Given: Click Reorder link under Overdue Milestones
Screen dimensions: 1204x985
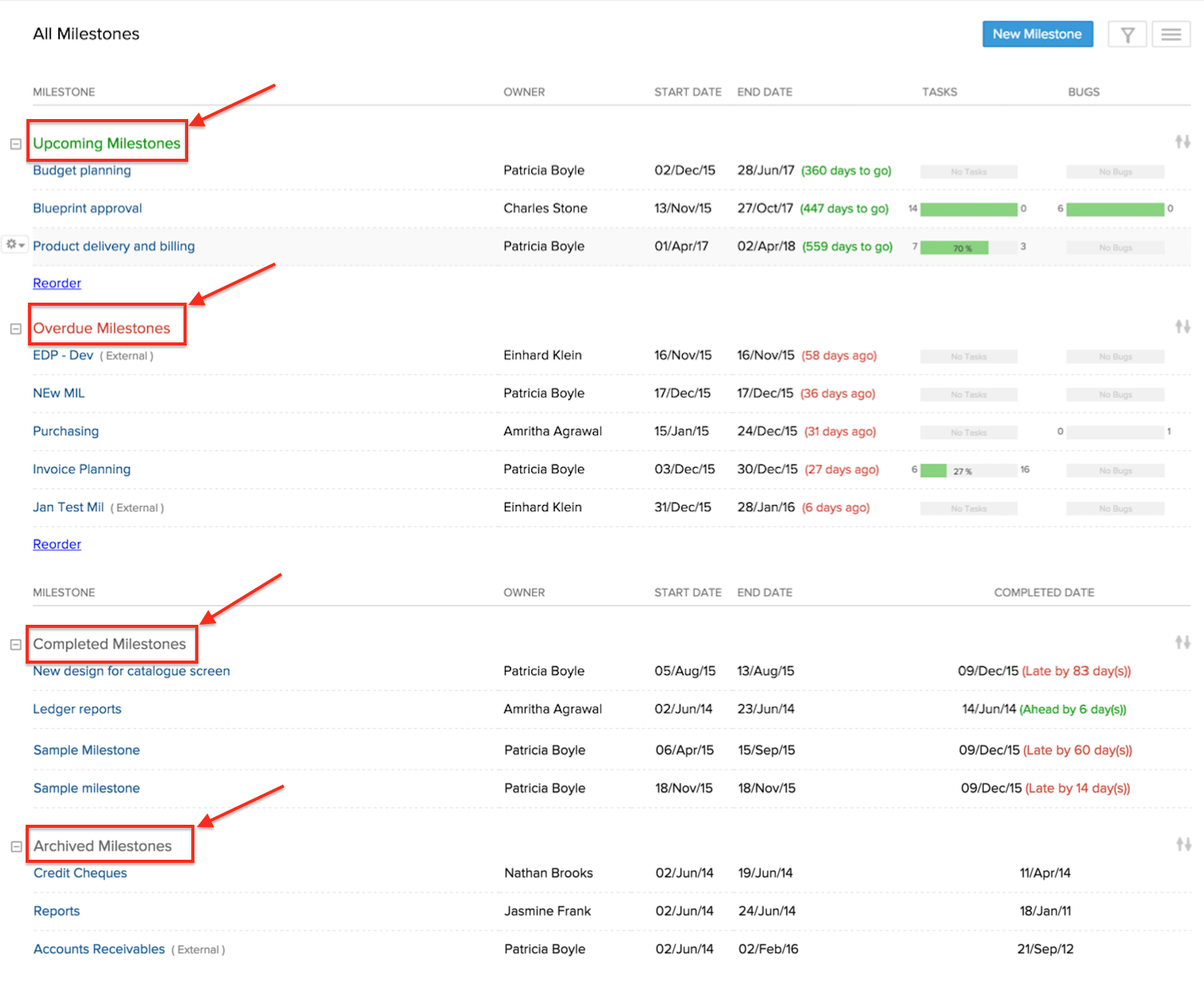Looking at the screenshot, I should pyautogui.click(x=57, y=545).
